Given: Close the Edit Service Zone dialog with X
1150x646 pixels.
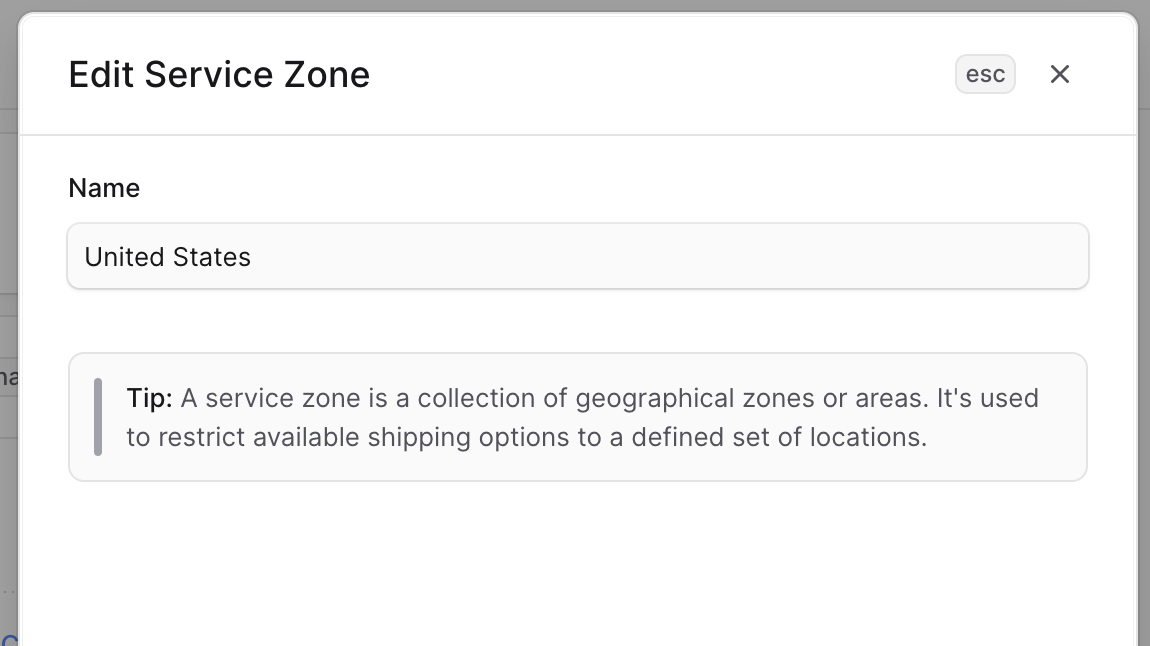Looking at the screenshot, I should [x=1060, y=74].
